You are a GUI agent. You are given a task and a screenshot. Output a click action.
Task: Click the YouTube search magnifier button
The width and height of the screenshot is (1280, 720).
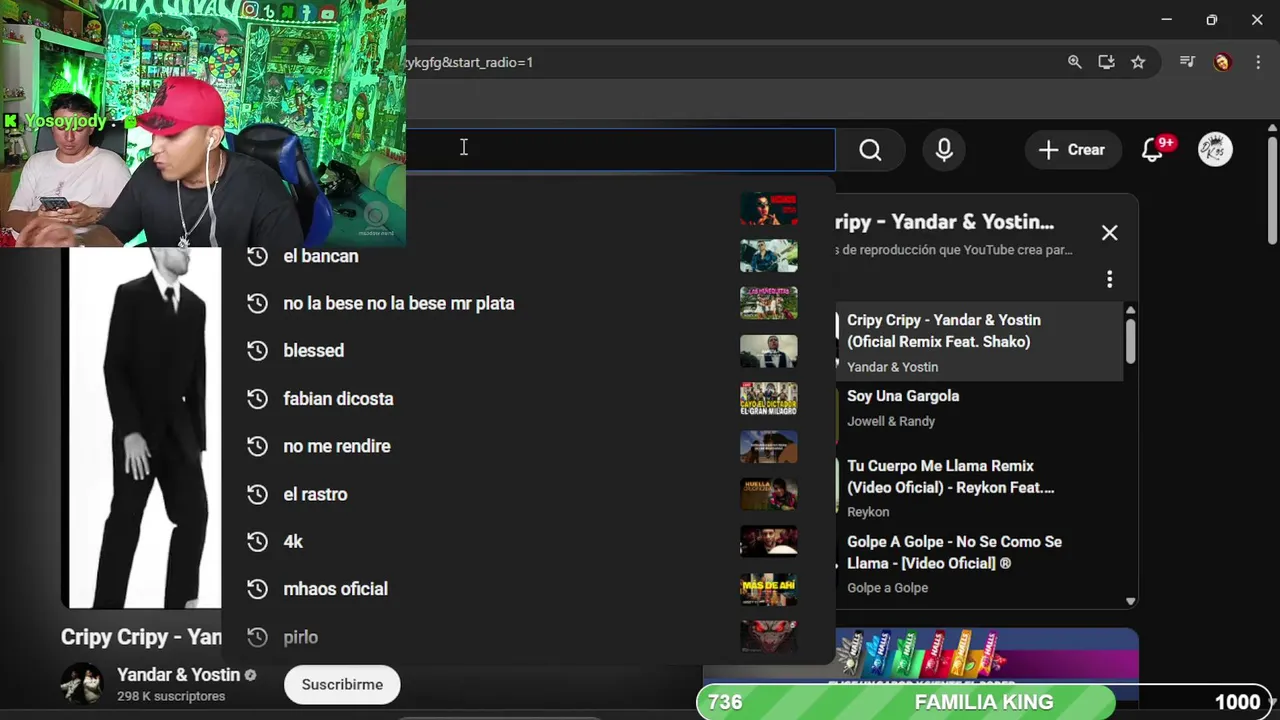tap(870, 150)
